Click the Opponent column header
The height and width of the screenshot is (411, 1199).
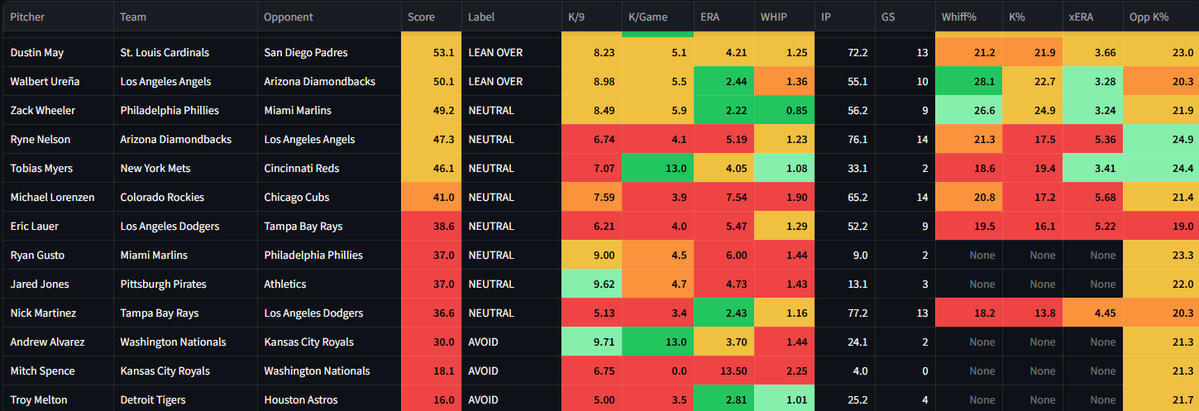(329, 17)
